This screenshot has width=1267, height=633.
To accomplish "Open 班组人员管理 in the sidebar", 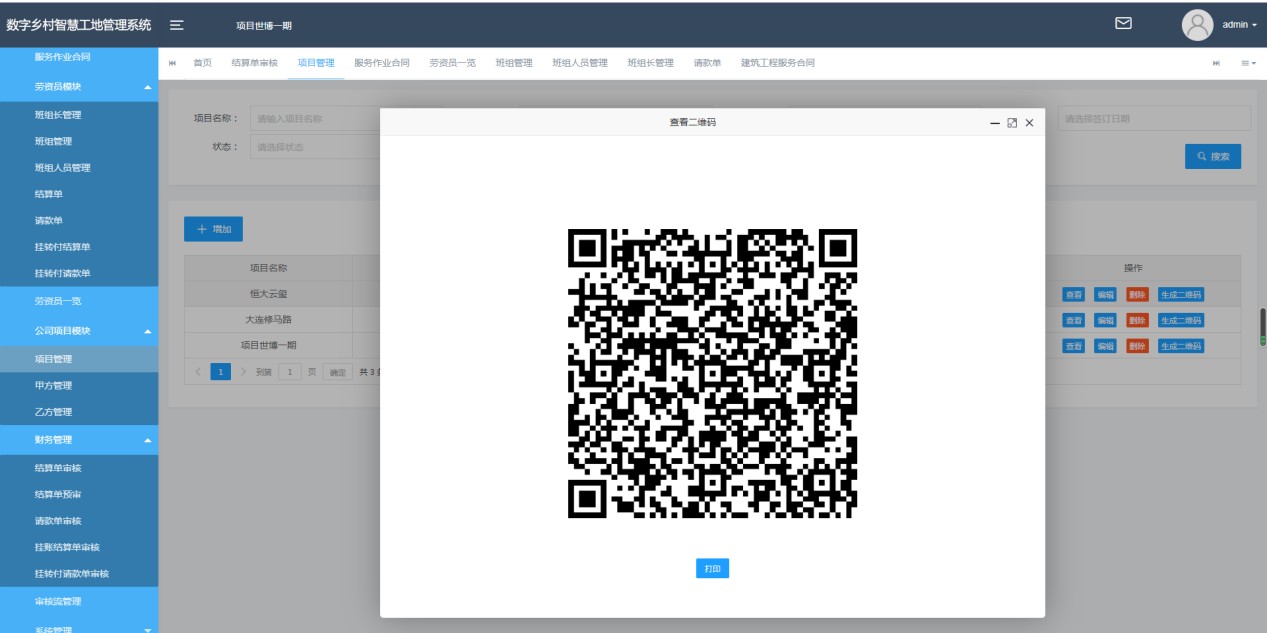I will (x=79, y=168).
